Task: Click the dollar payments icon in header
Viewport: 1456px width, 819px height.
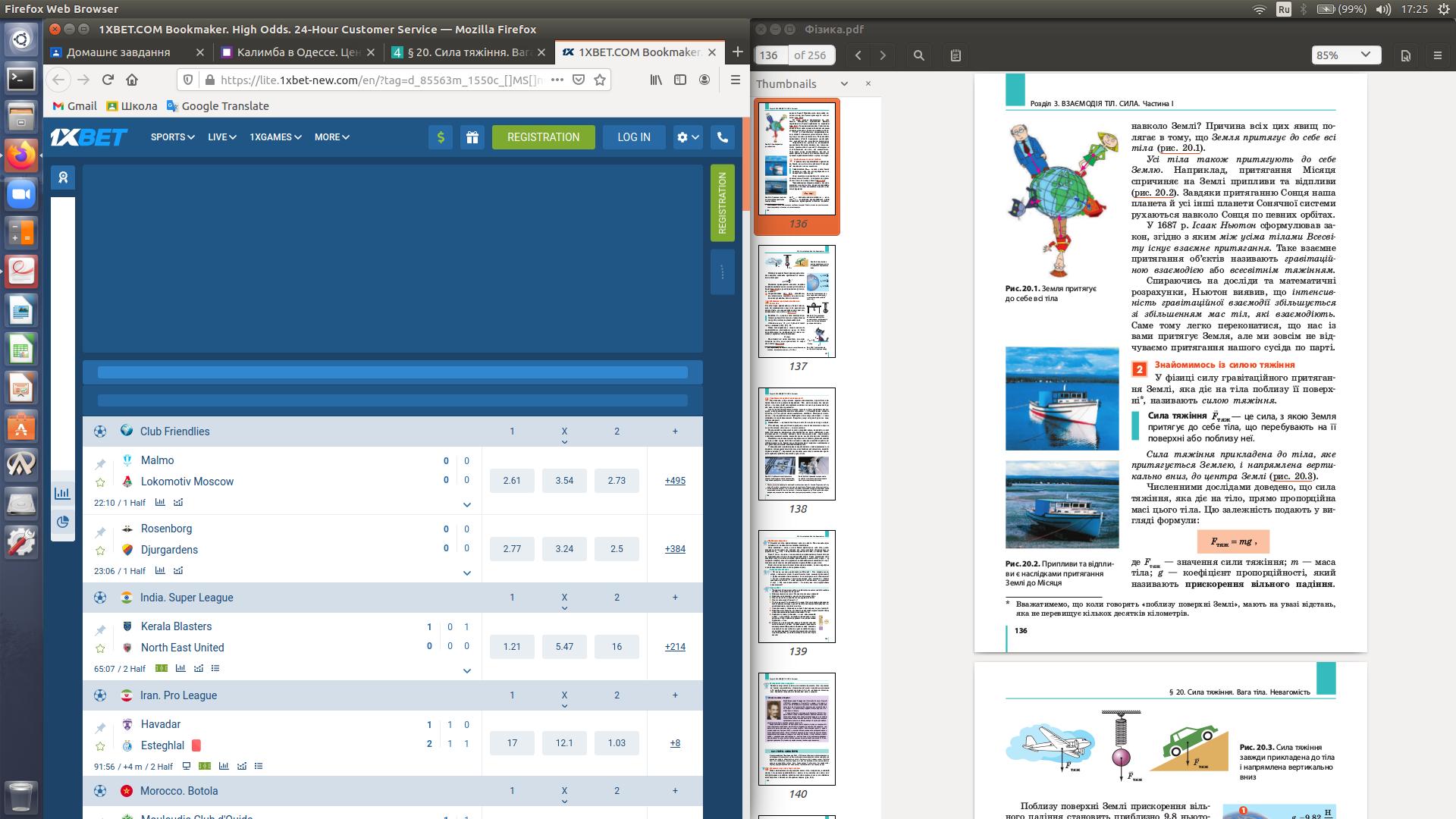Action: tap(441, 137)
